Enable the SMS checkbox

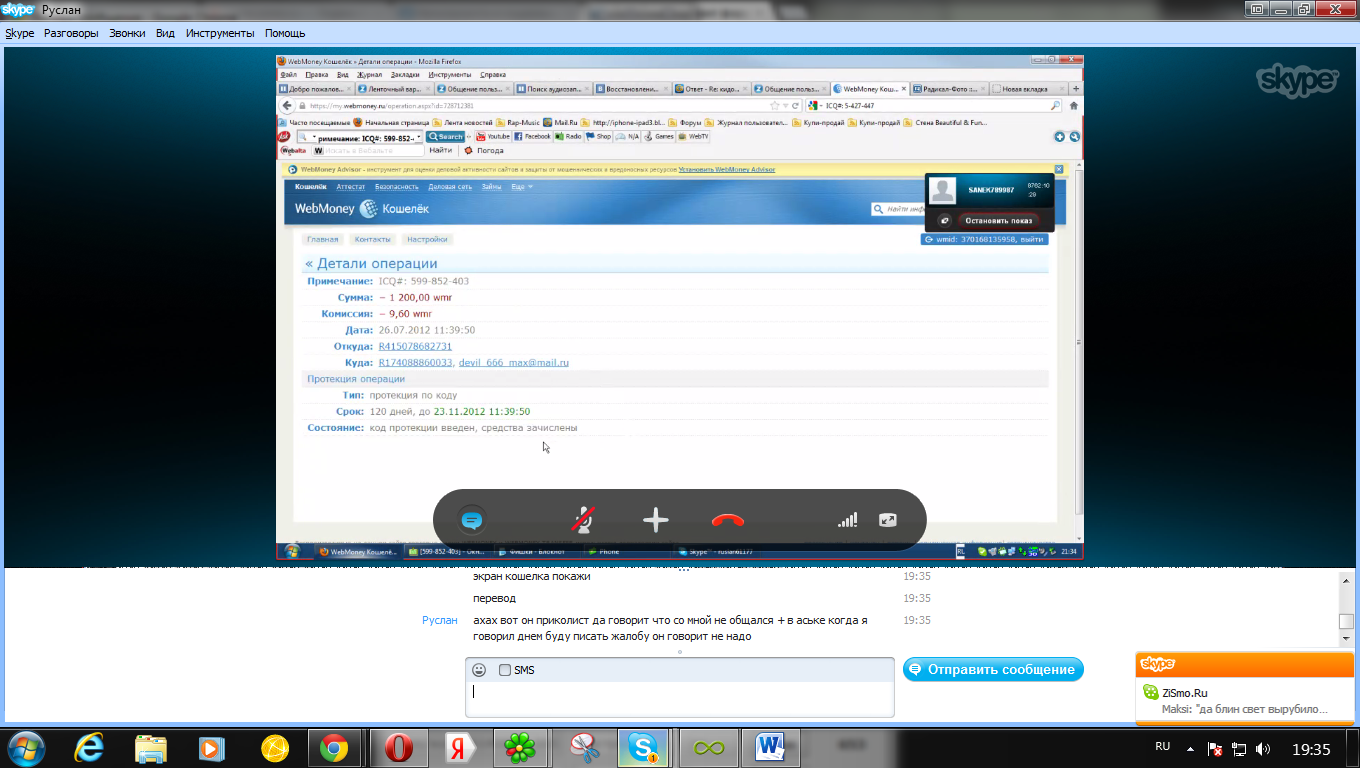click(505, 670)
